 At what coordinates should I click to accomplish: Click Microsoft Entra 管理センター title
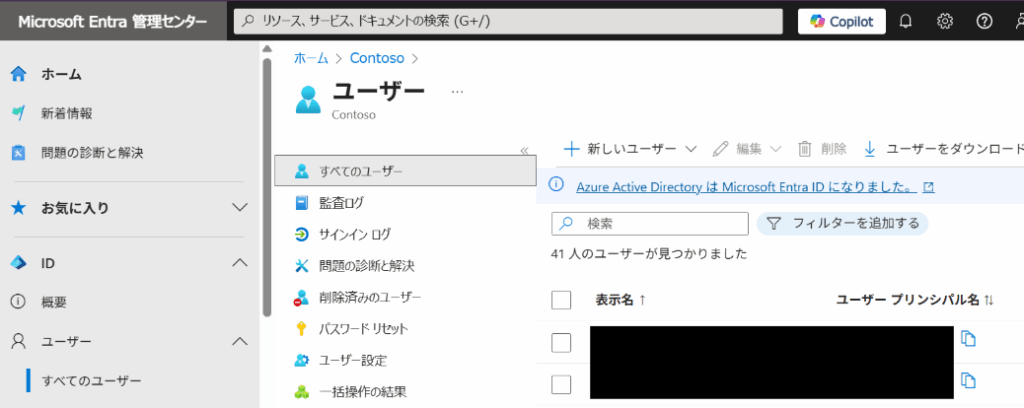[112, 22]
